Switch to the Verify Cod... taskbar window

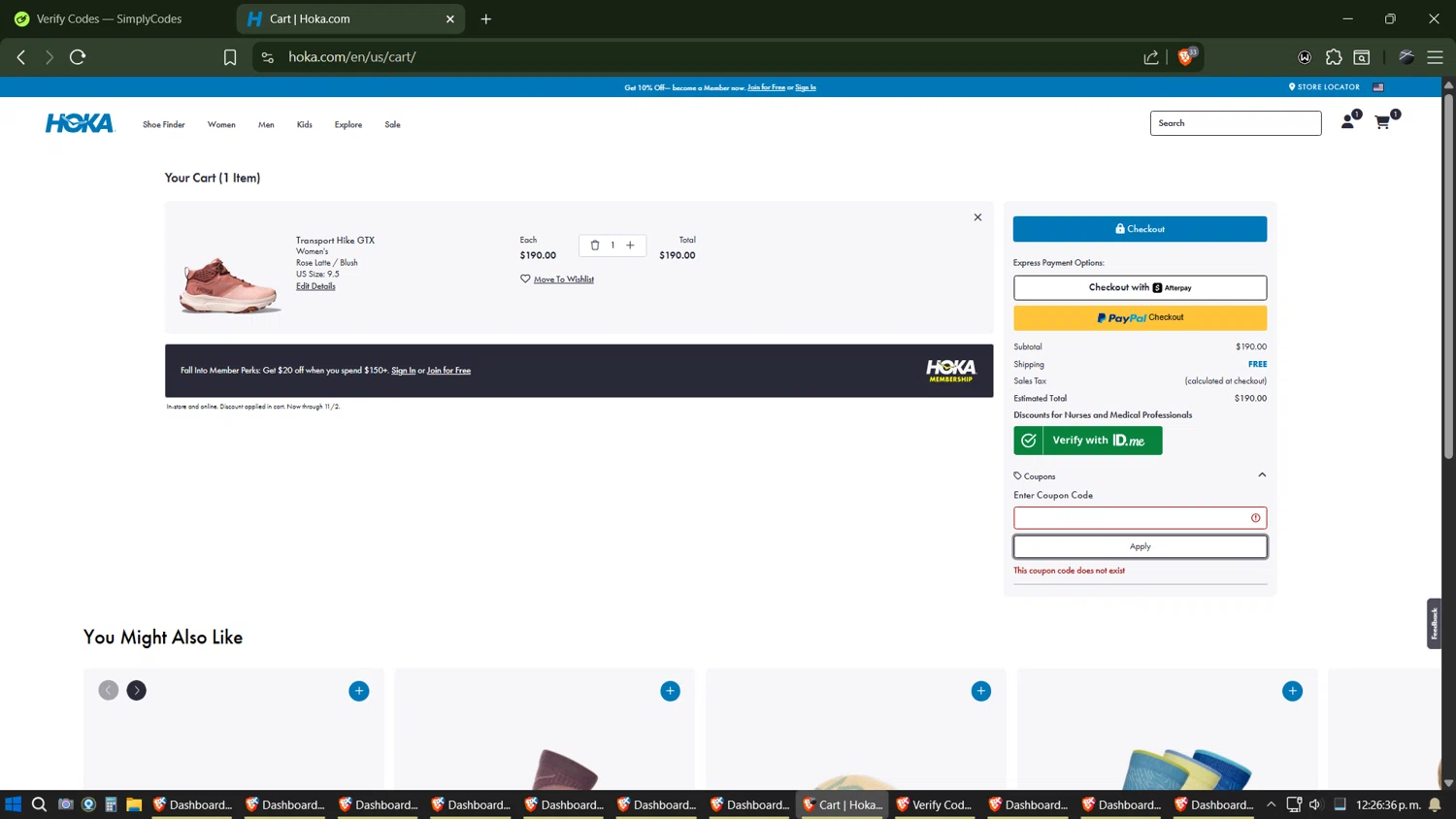(933, 804)
